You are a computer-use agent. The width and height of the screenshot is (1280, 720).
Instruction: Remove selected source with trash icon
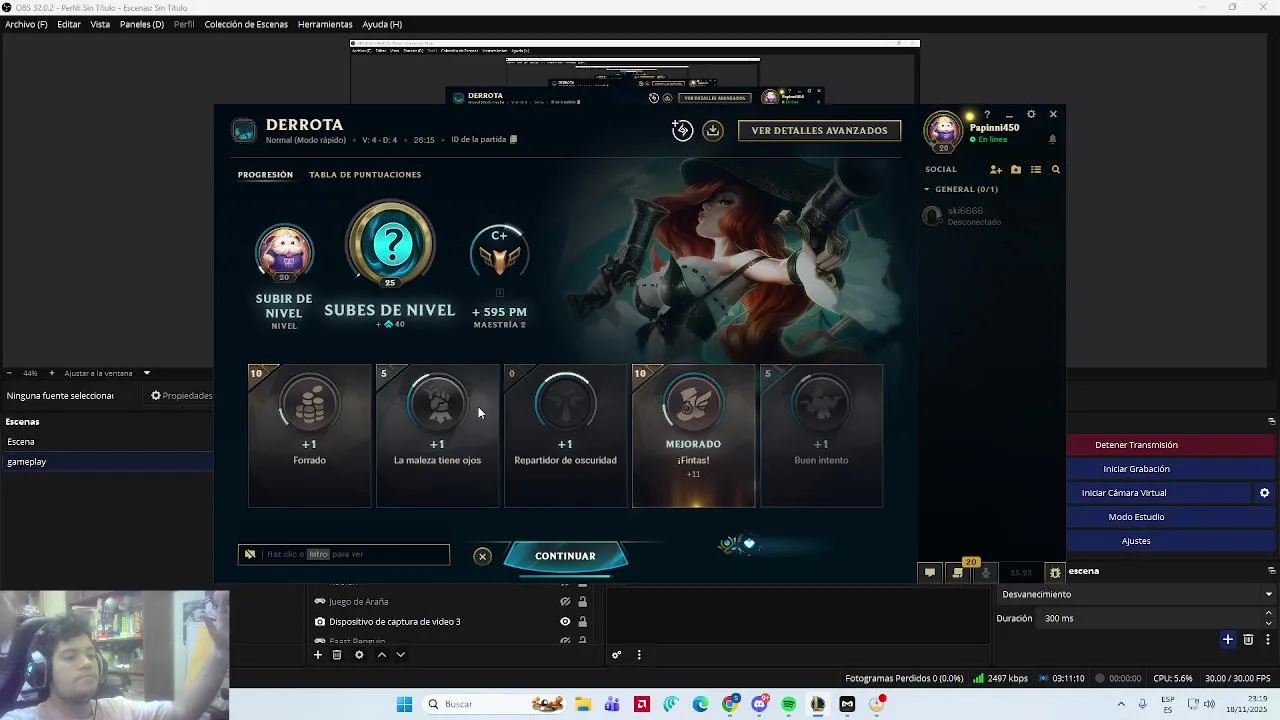tap(337, 655)
